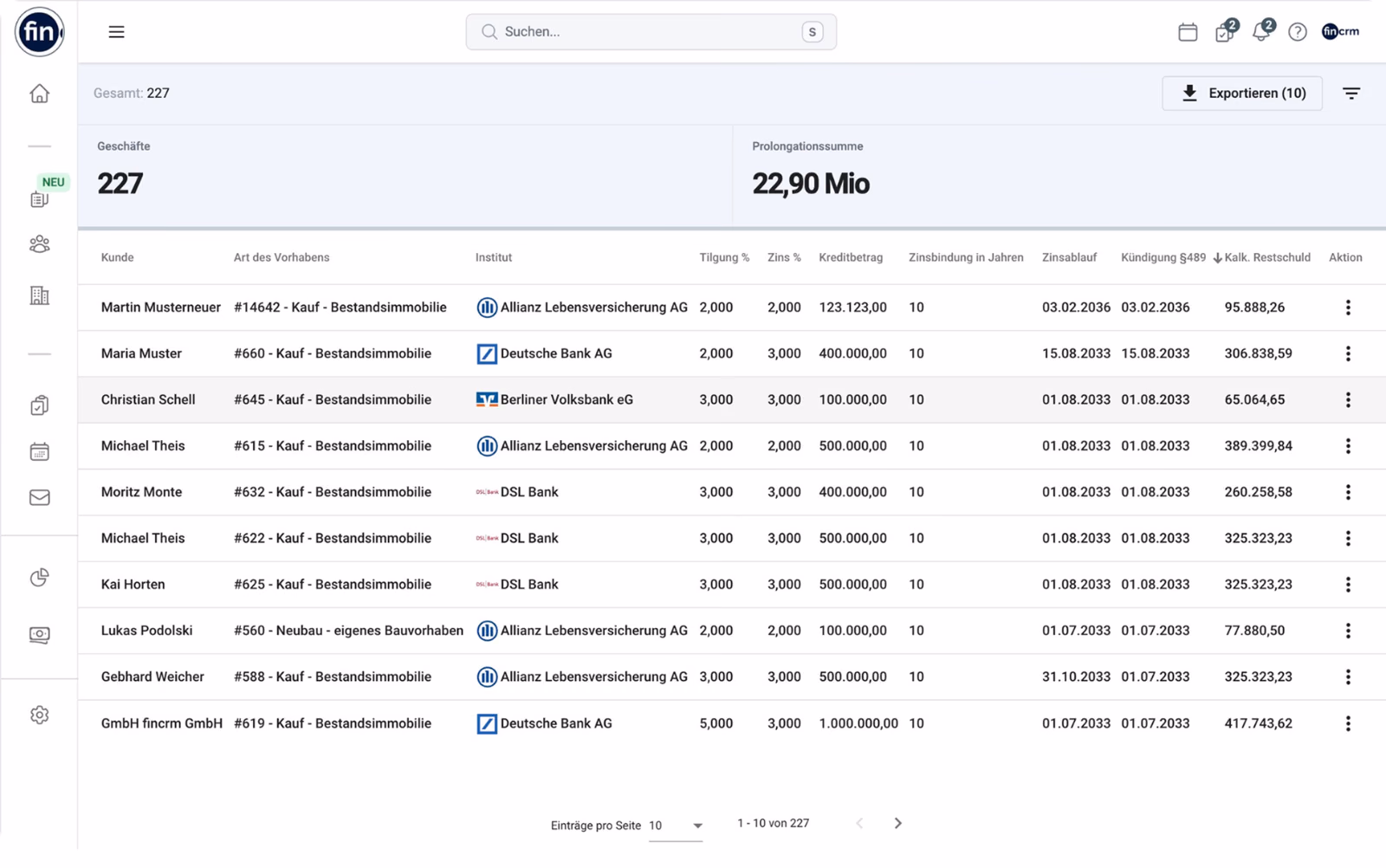
Task: Open the sidebar item marked NEU
Action: [x=40, y=199]
